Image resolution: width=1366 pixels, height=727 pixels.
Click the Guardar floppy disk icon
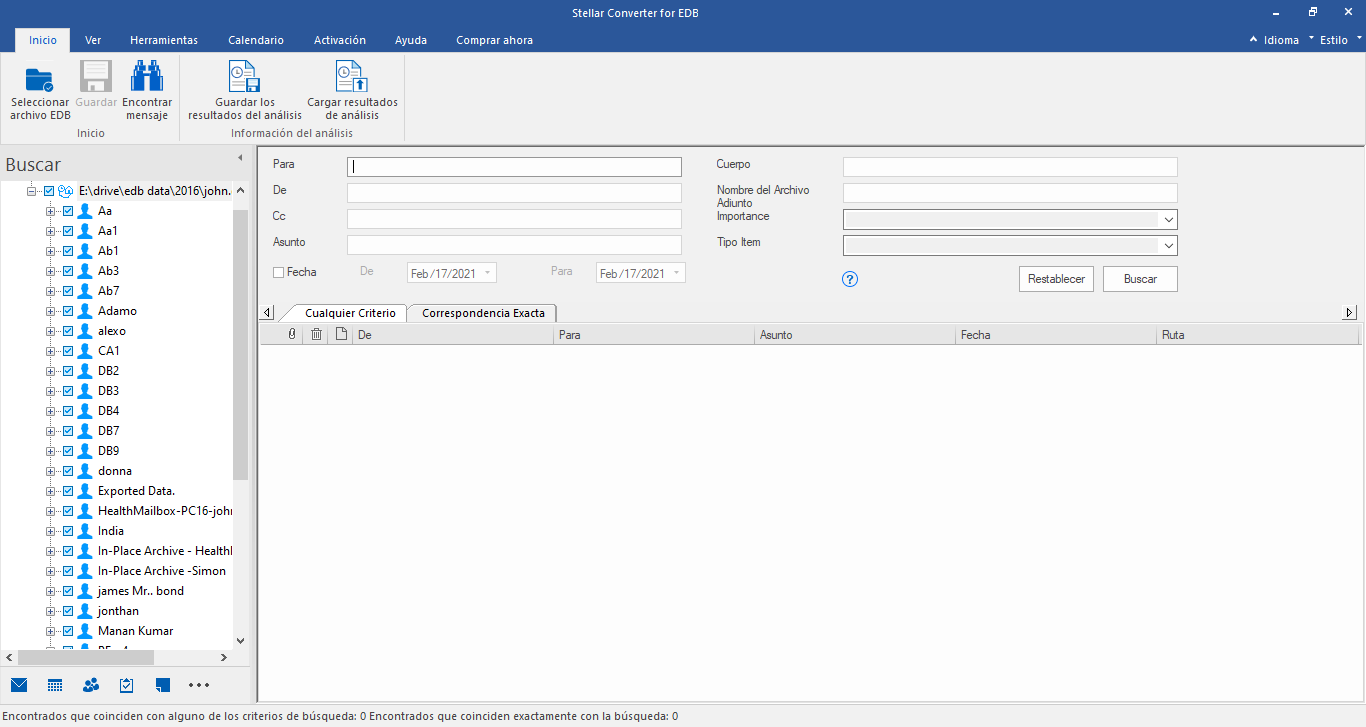pos(96,78)
